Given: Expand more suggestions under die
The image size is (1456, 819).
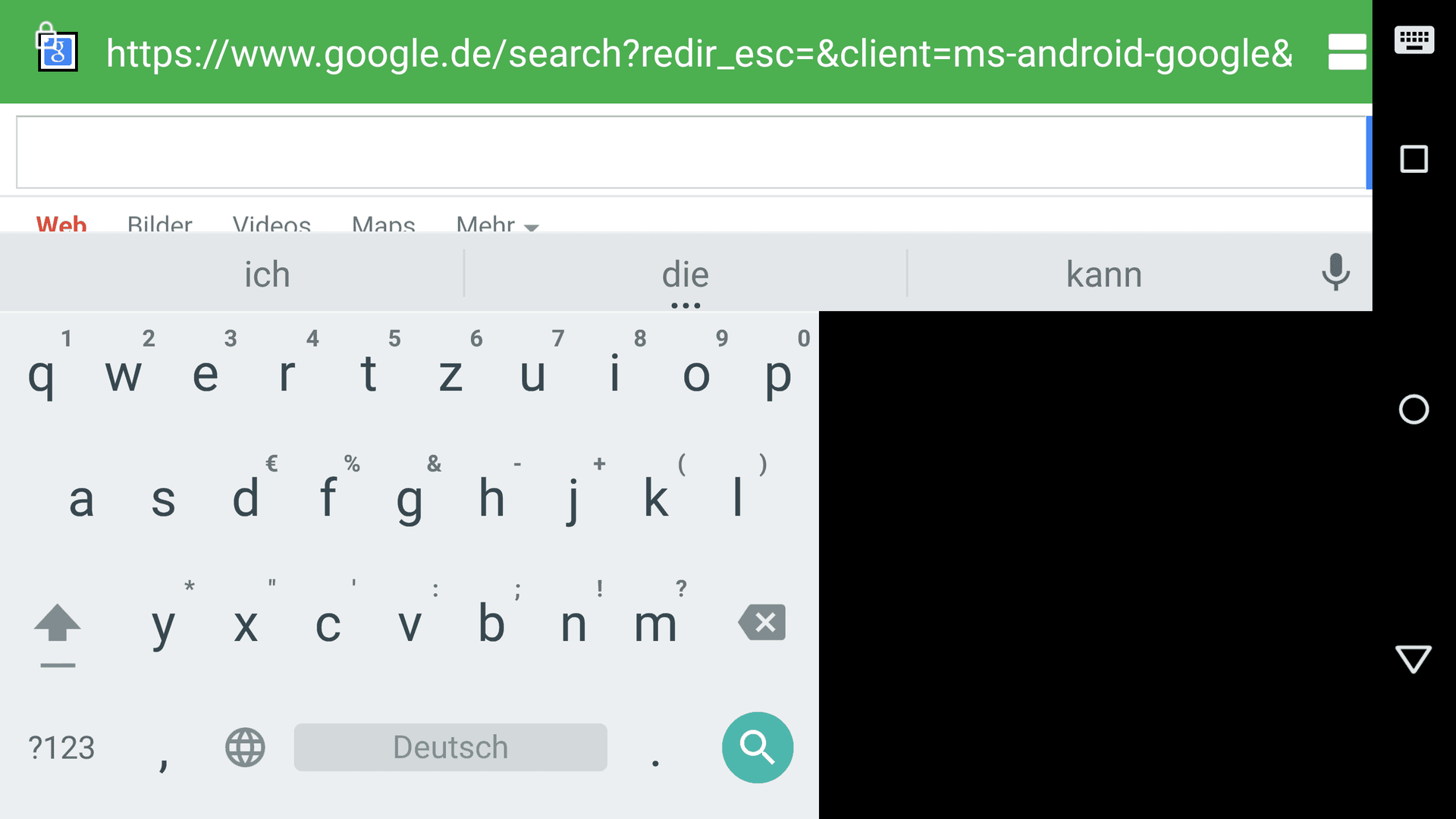Looking at the screenshot, I should (x=686, y=305).
